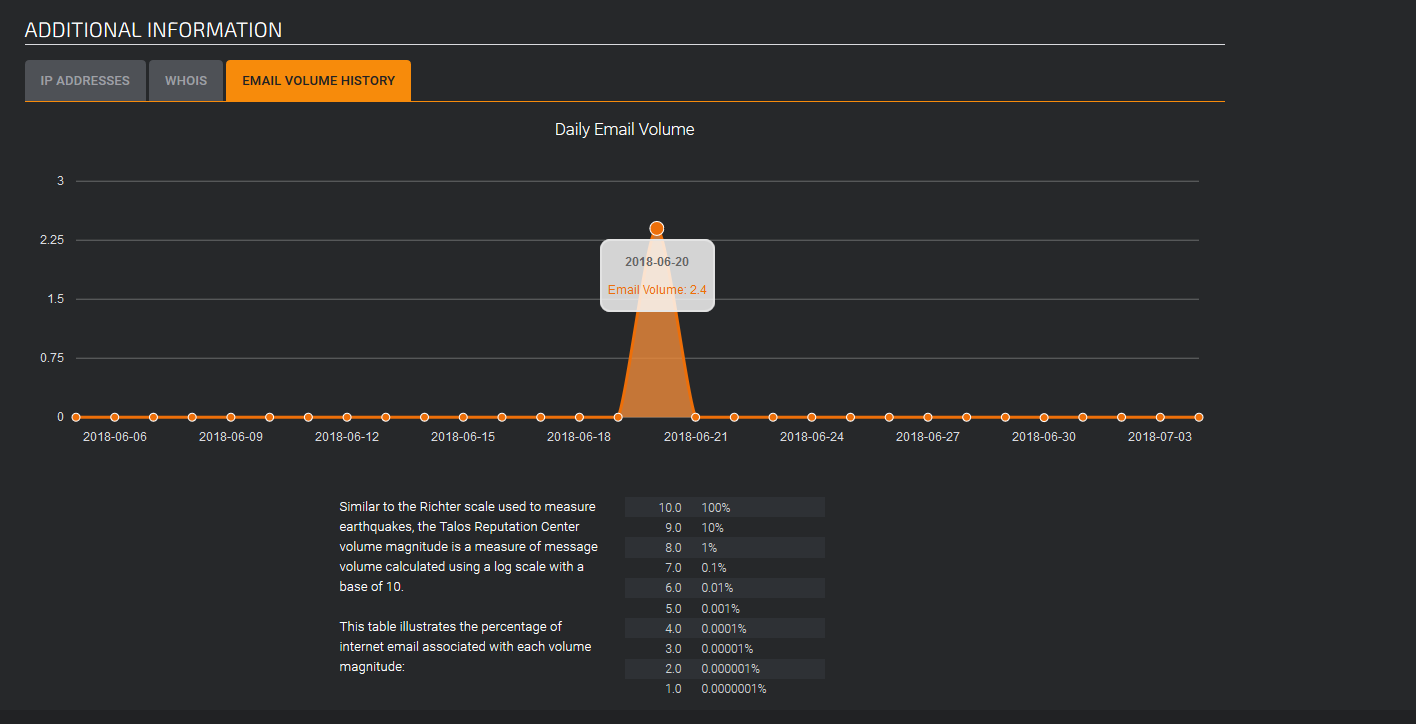Click the highlighted peak point for 2018-06-20
1416x724 pixels.
pos(657,229)
